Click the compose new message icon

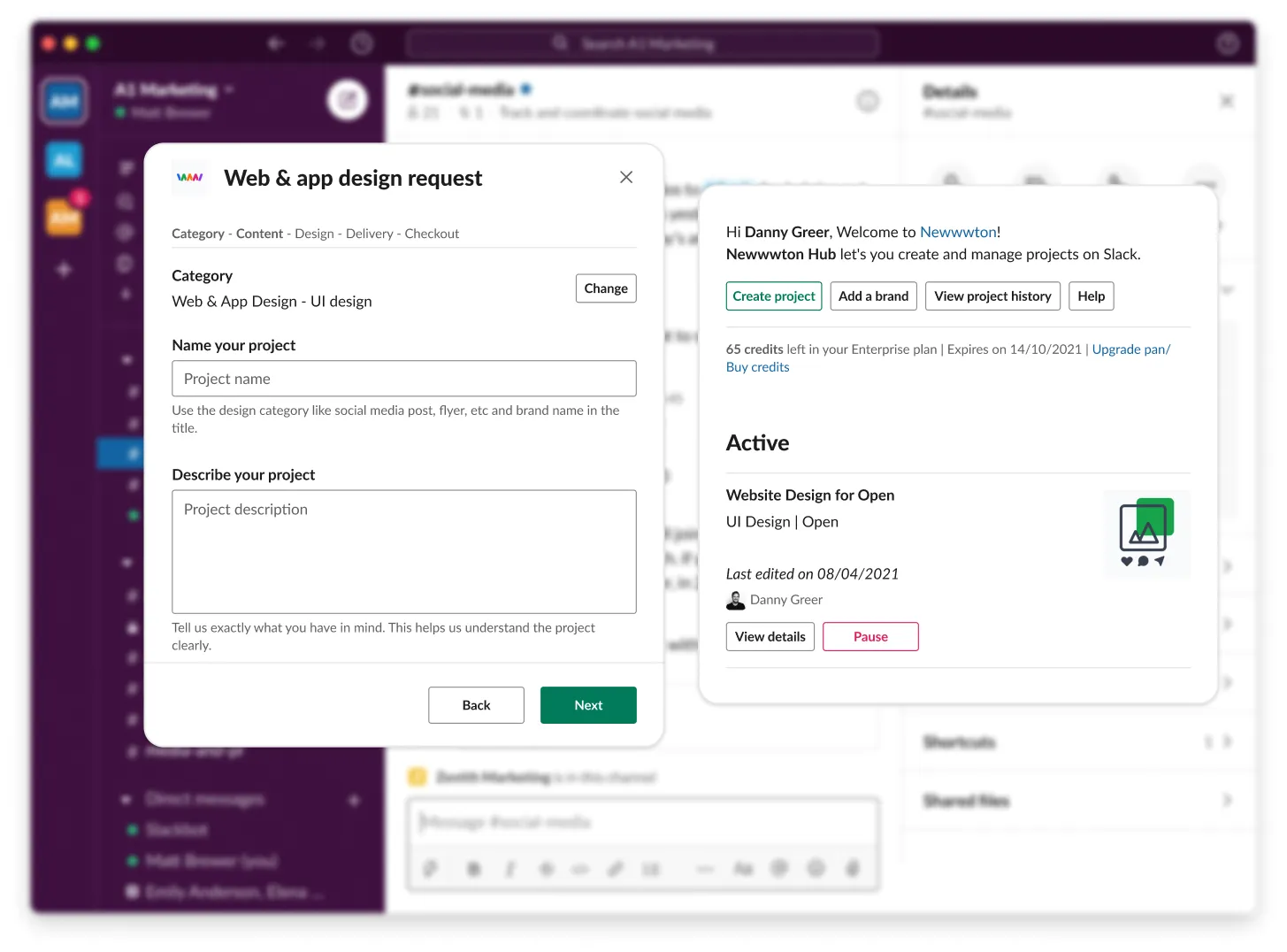pyautogui.click(x=348, y=101)
